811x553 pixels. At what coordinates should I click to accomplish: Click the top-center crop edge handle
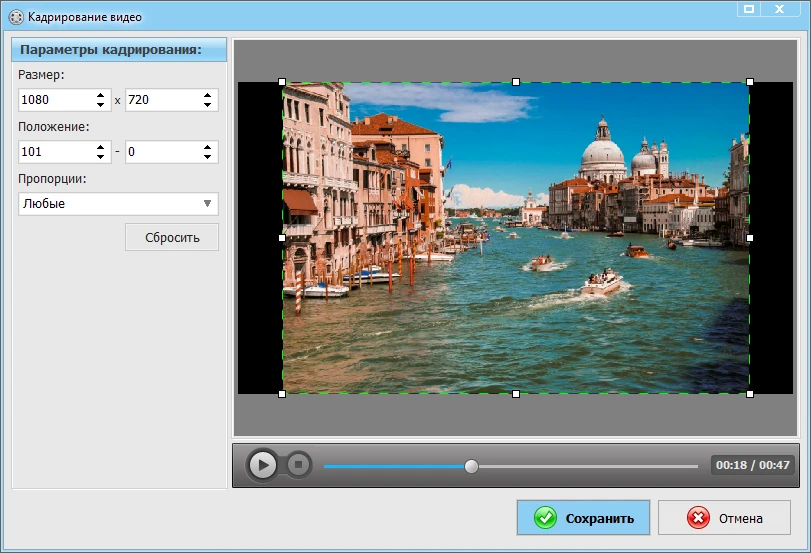[x=516, y=82]
